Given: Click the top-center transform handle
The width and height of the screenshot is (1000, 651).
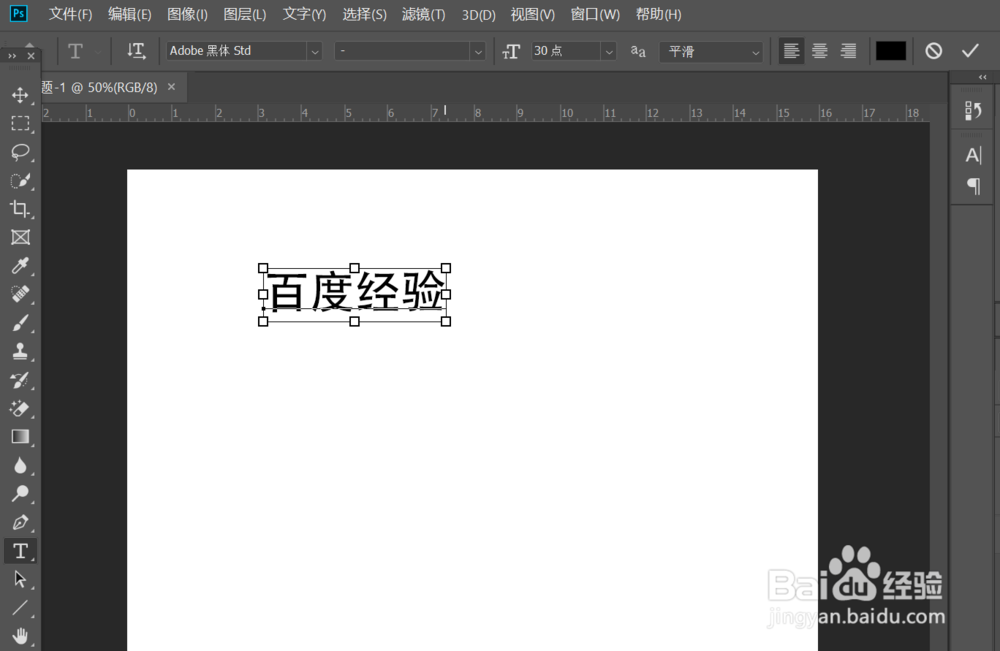Looking at the screenshot, I should (355, 268).
